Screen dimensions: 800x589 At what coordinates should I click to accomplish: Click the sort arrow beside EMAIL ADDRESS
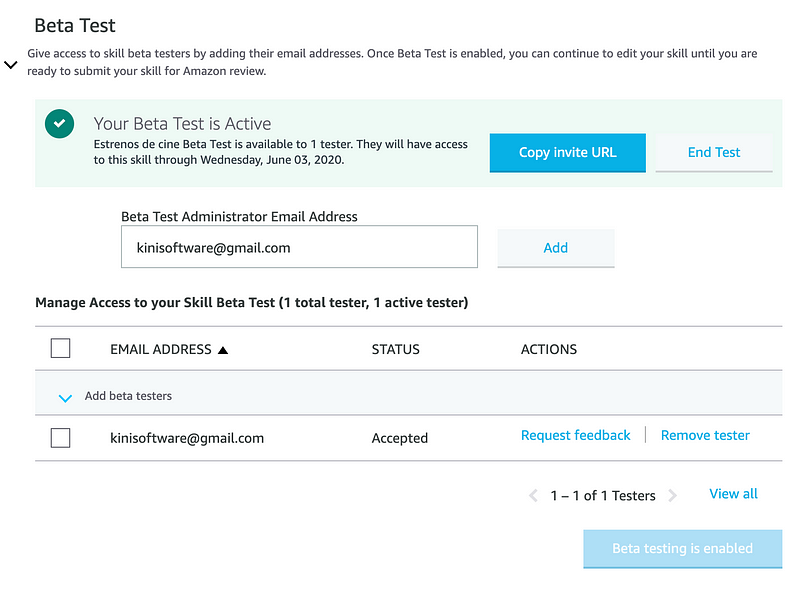(223, 350)
